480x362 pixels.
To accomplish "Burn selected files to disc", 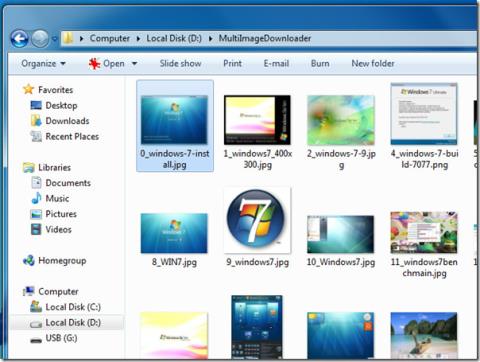I will [x=320, y=63].
